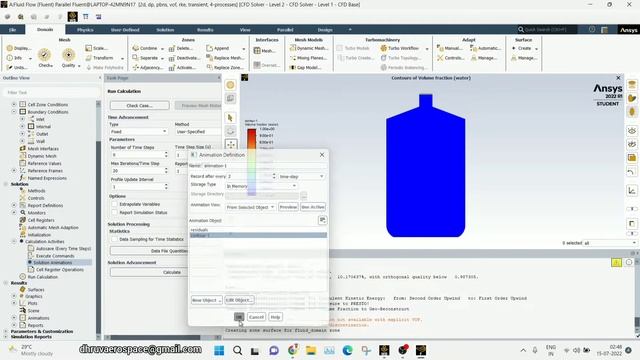Collapse the Boundary Conditions node
640x360 pixels.
14,112
